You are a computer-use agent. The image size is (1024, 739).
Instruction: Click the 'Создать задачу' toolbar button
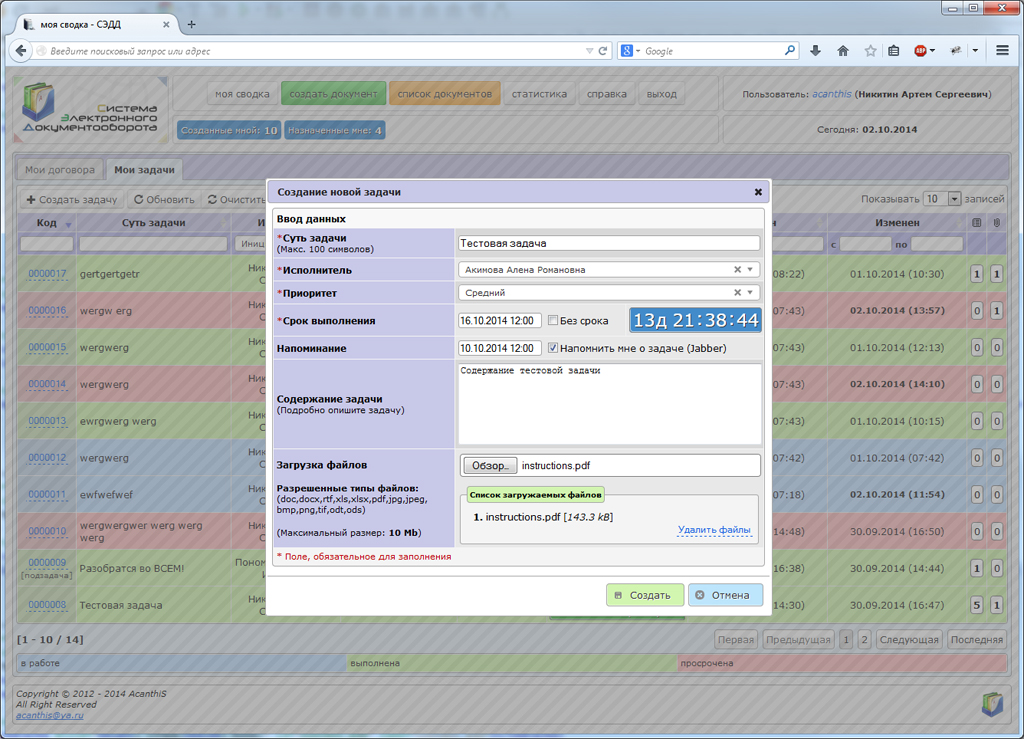(72, 199)
